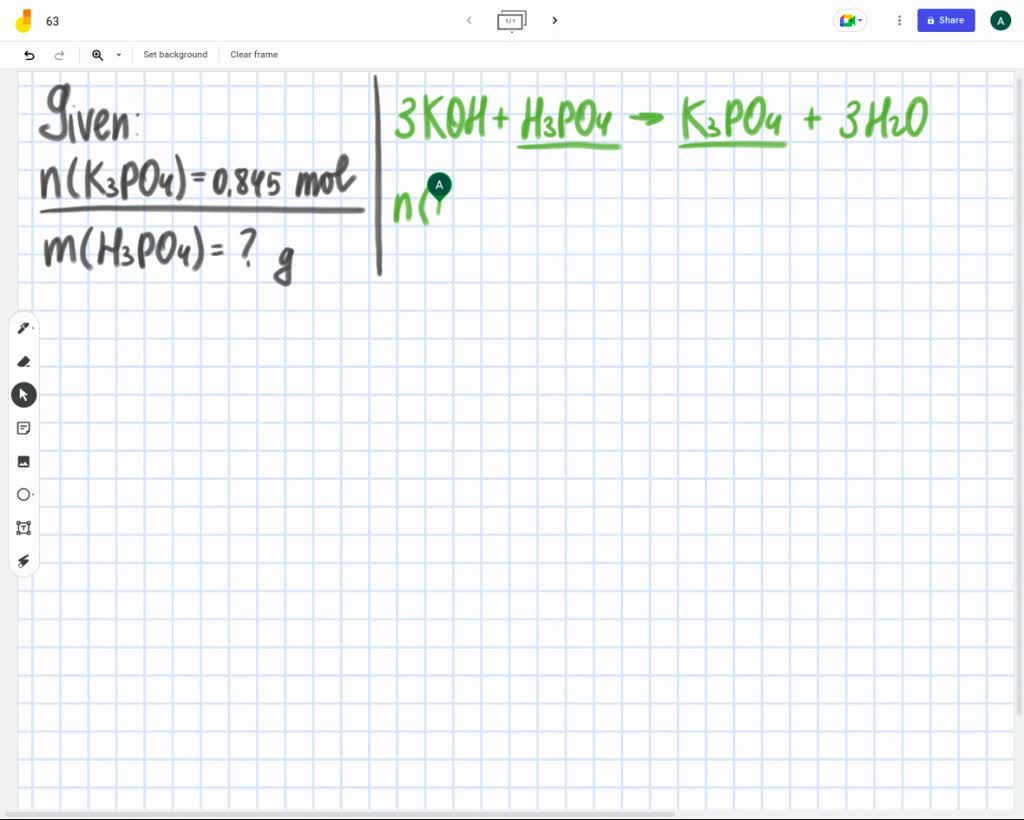Viewport: 1024px width, 820px height.
Task: Choose the Shape tool
Action: pyautogui.click(x=24, y=494)
